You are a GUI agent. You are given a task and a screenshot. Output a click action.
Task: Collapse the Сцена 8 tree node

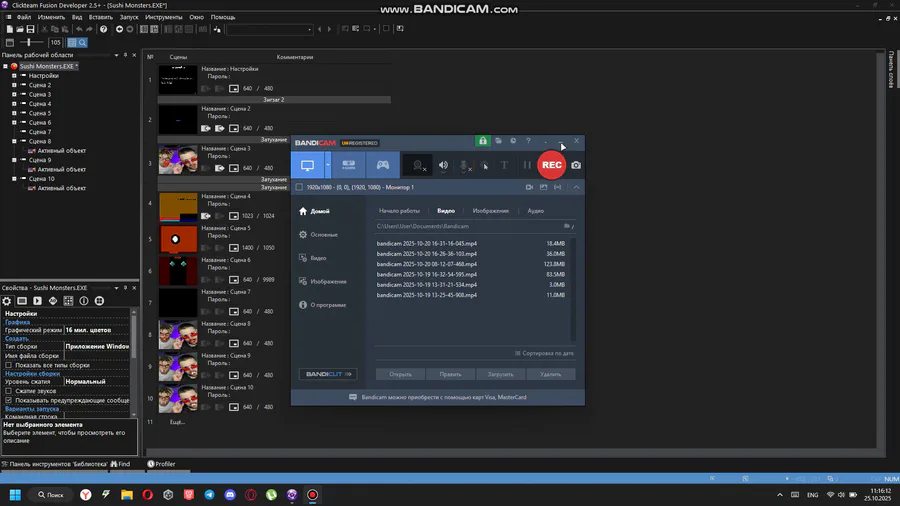pos(14,141)
